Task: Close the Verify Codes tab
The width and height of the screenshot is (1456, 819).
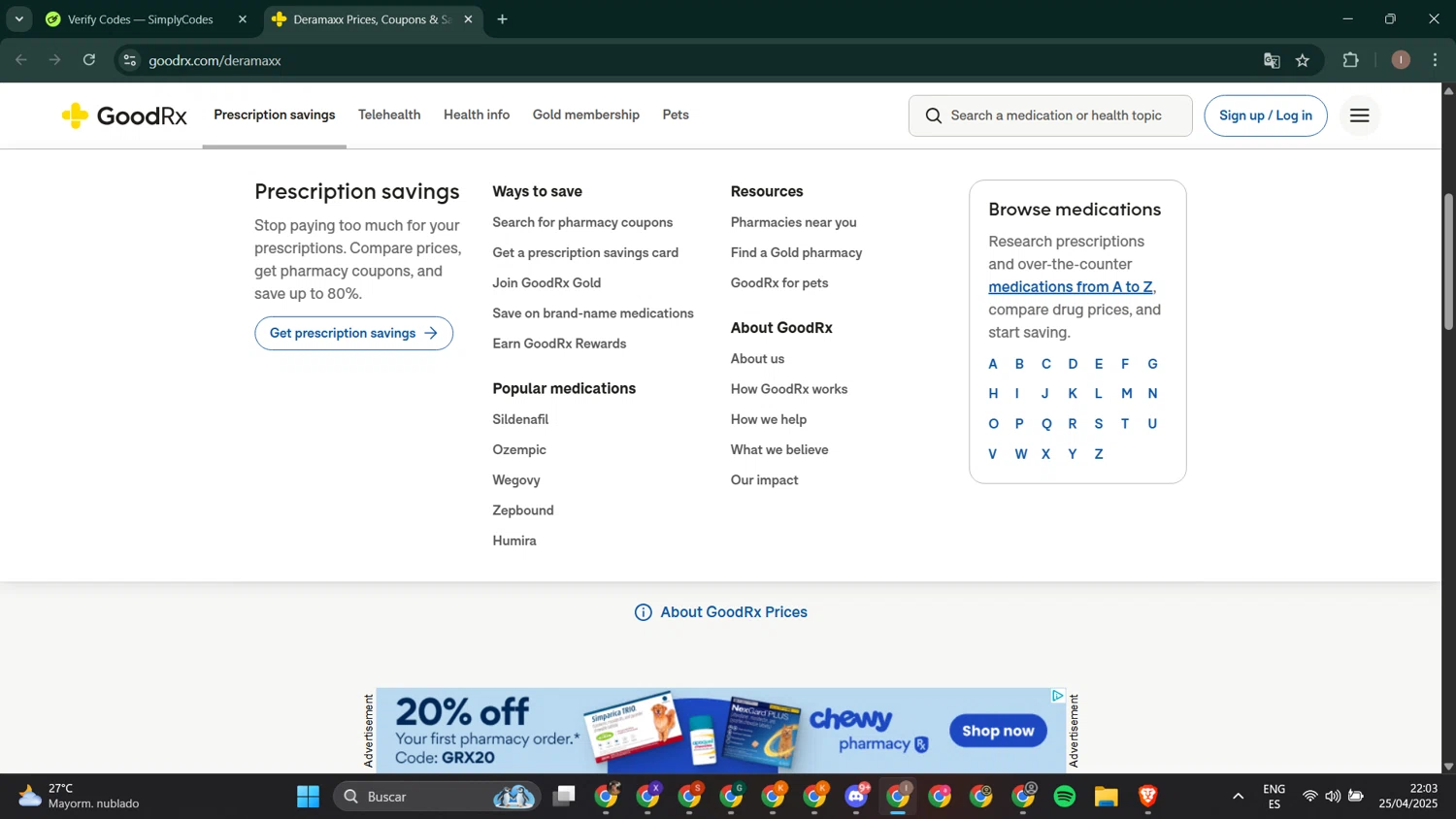Action: click(243, 19)
